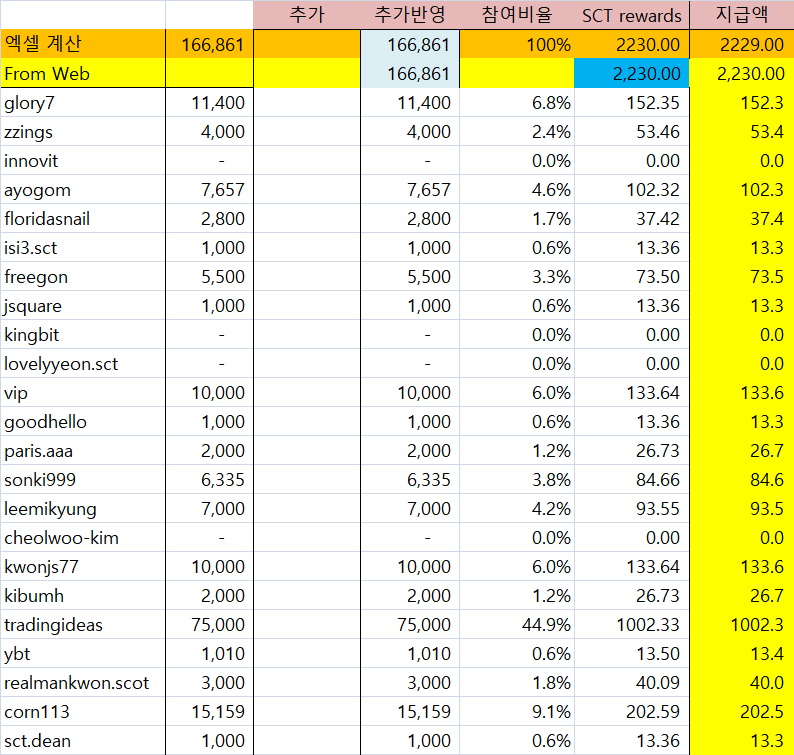Click the realmankwon.scot name cell

(x=83, y=683)
